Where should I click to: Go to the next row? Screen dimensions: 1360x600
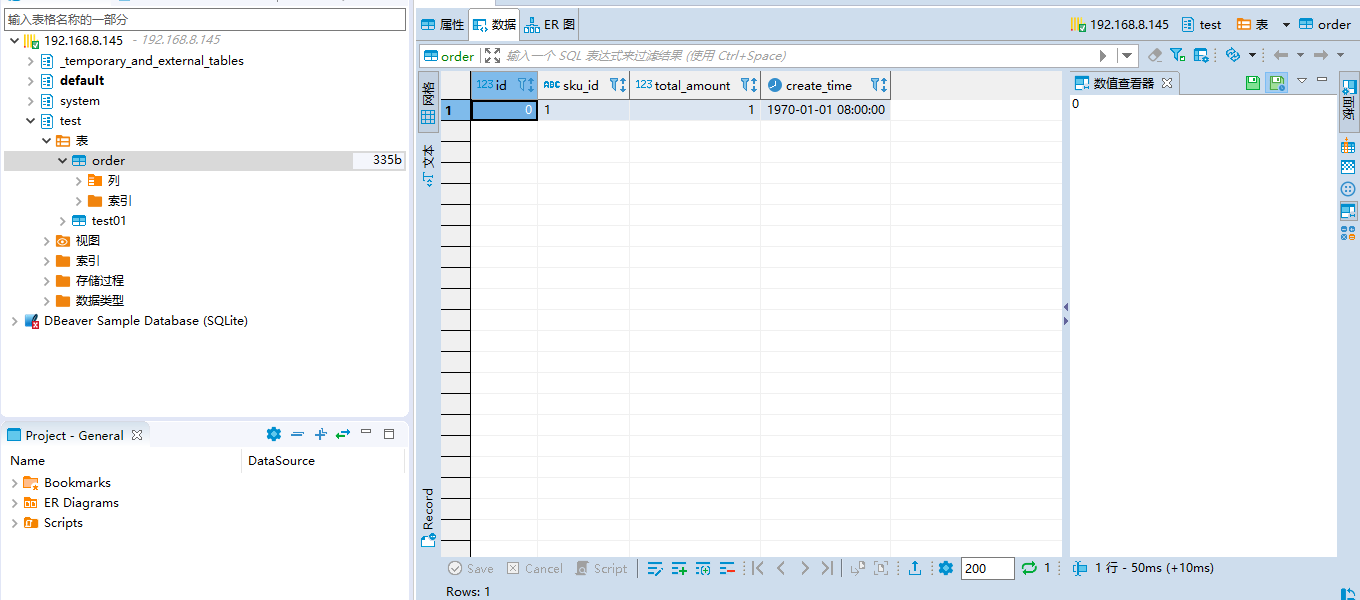804,568
